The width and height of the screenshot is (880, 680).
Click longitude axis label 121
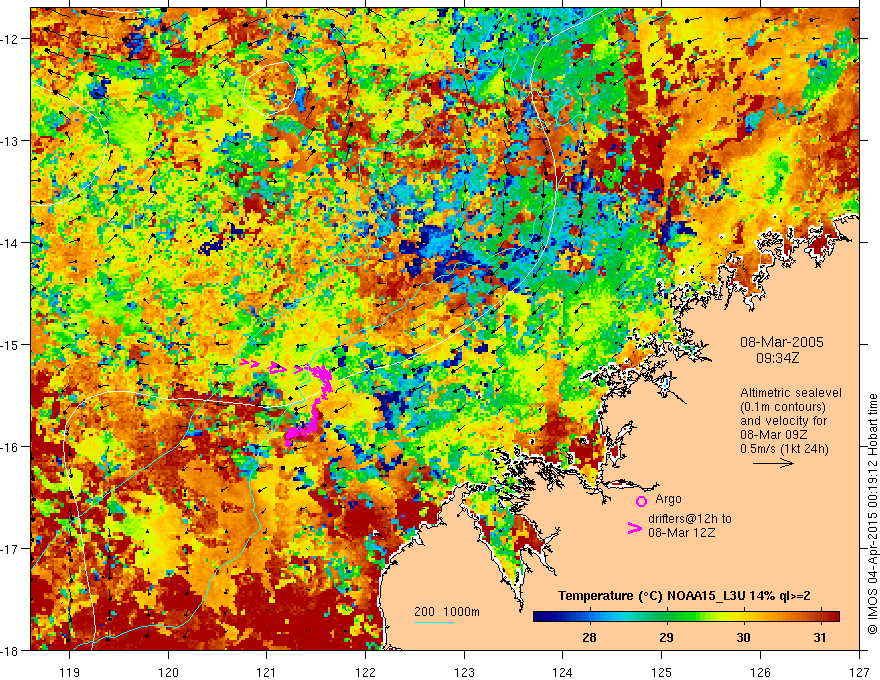pyautogui.click(x=267, y=672)
